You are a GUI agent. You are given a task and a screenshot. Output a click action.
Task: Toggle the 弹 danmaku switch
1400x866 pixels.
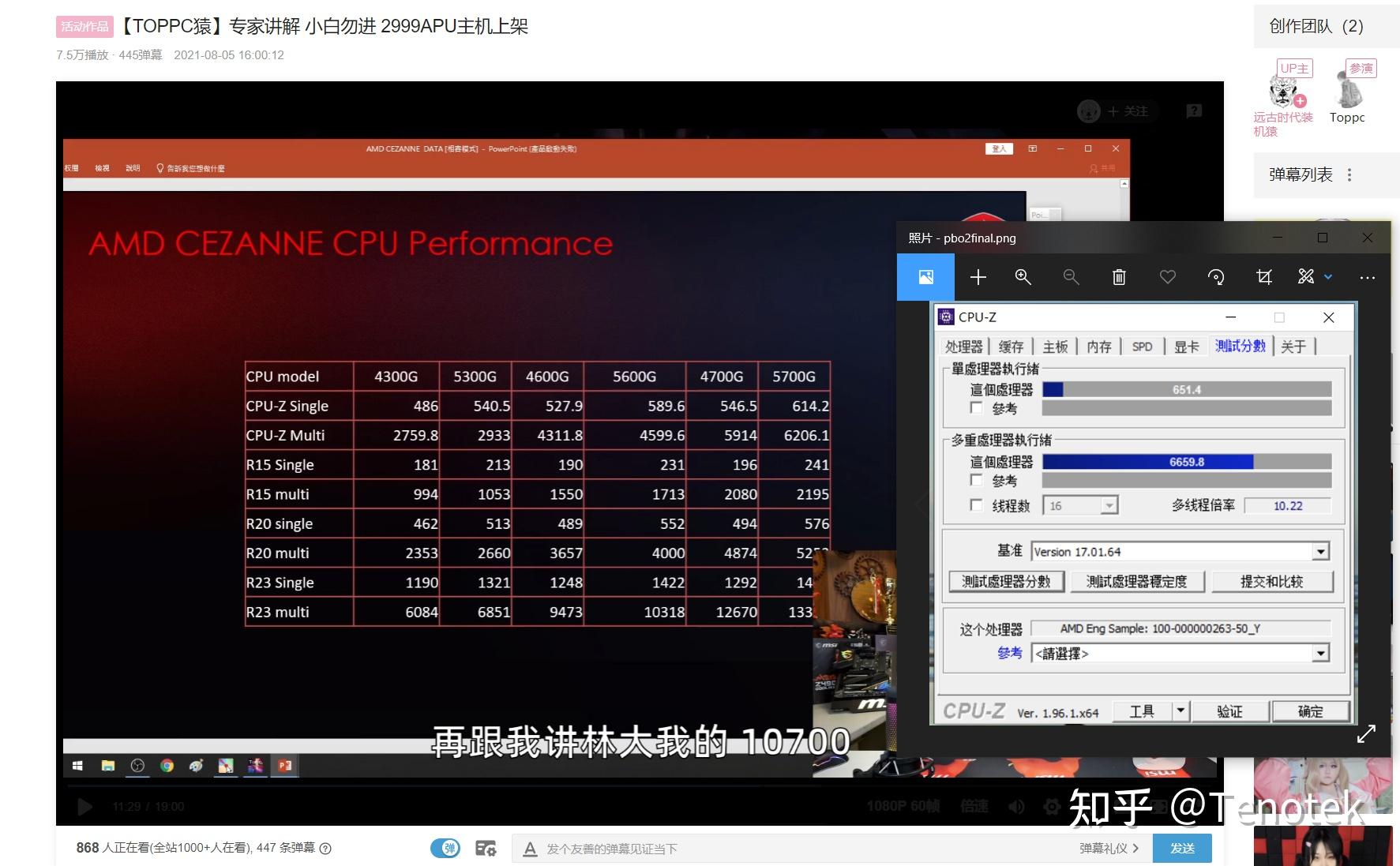(x=445, y=848)
